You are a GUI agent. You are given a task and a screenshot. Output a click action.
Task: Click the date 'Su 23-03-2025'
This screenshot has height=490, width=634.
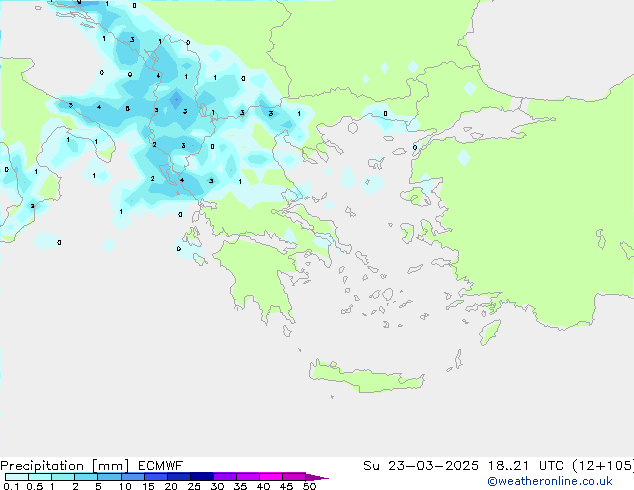[421, 466]
